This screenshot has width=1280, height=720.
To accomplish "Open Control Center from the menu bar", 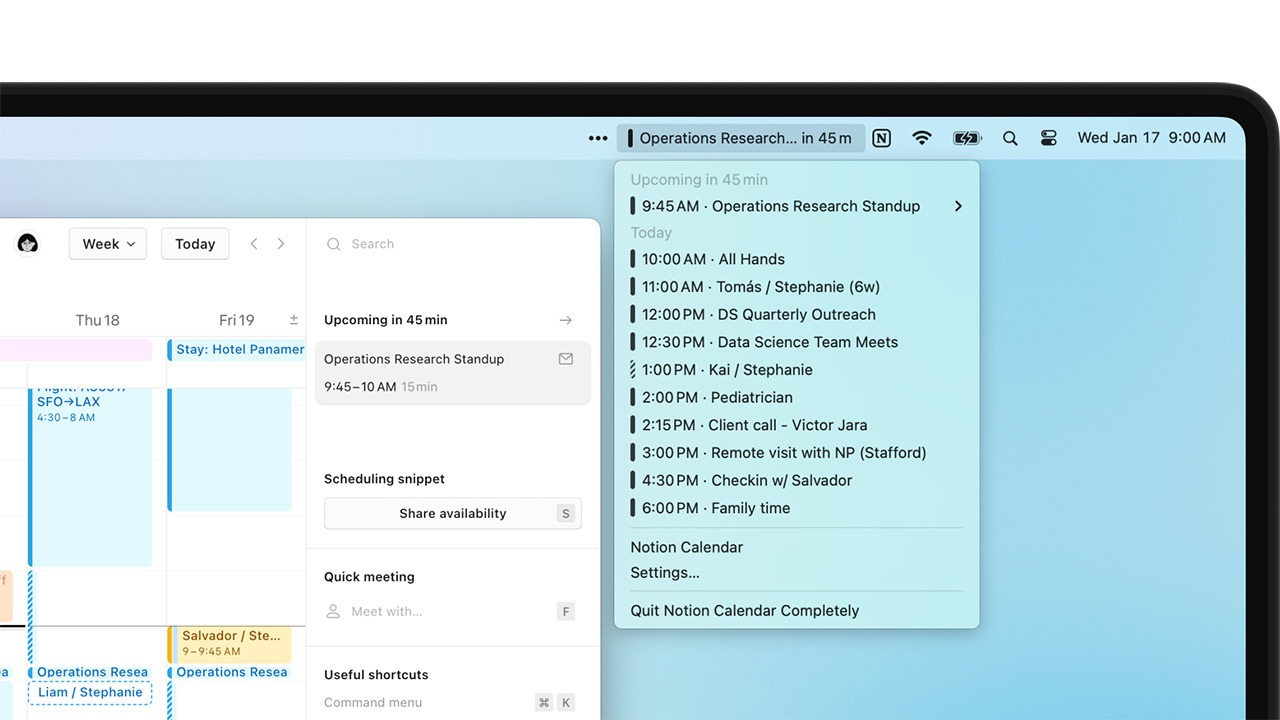I will tap(1048, 137).
